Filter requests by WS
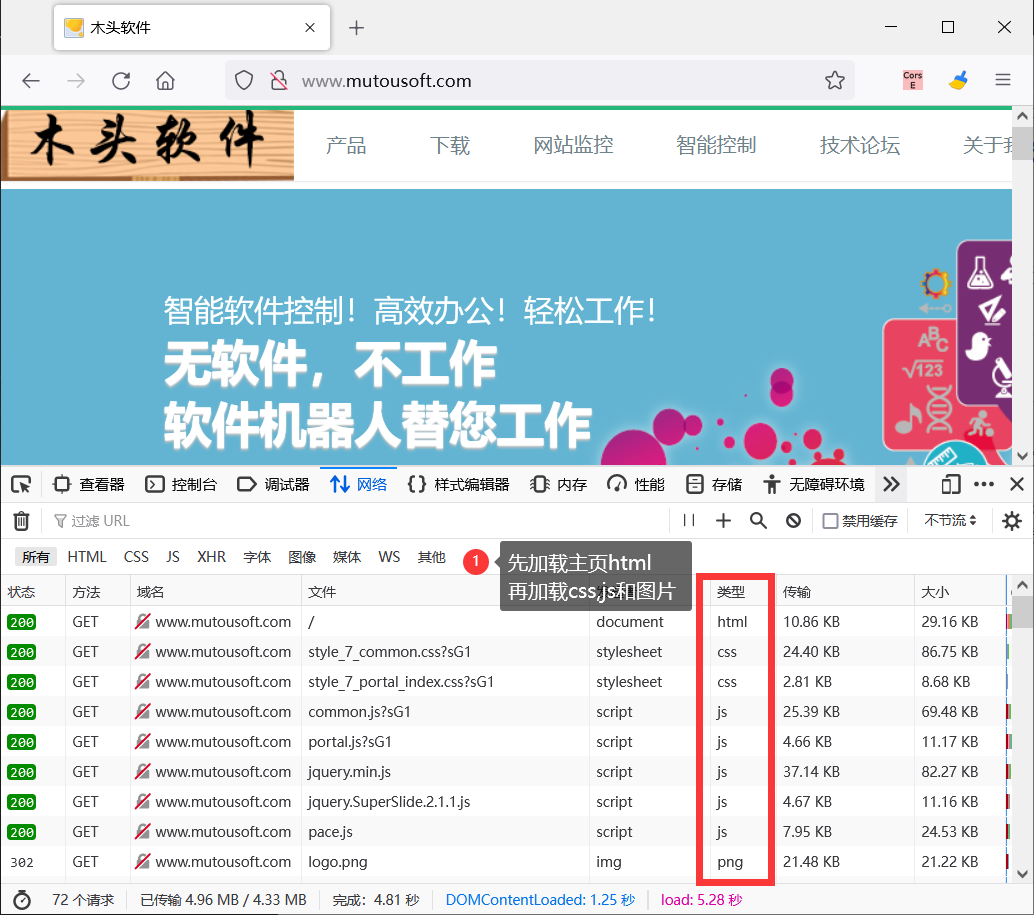The width and height of the screenshot is (1034, 915). click(389, 557)
